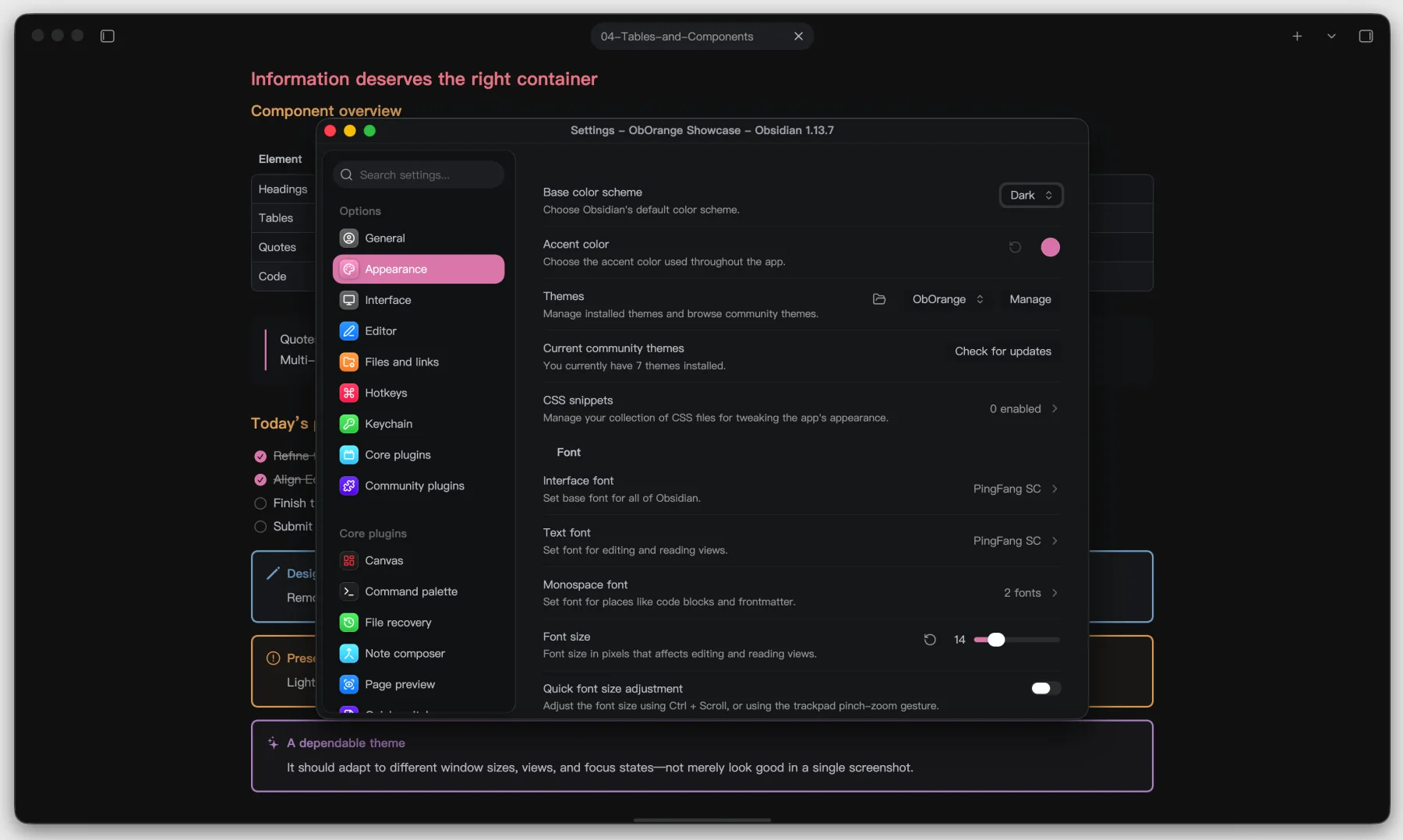This screenshot has width=1403, height=840.
Task: Click the Canvas plugin icon
Action: pyautogui.click(x=349, y=560)
